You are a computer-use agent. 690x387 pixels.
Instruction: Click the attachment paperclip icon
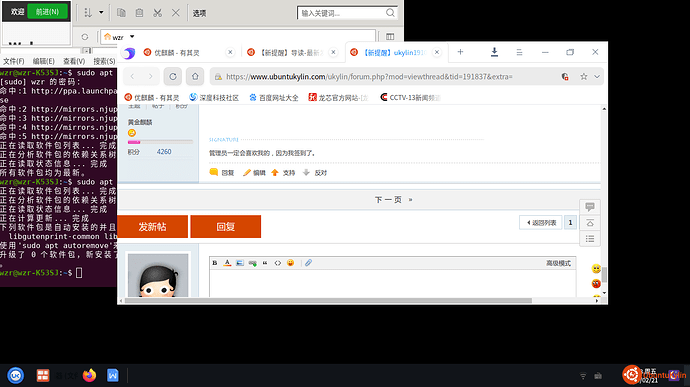tap(308, 263)
